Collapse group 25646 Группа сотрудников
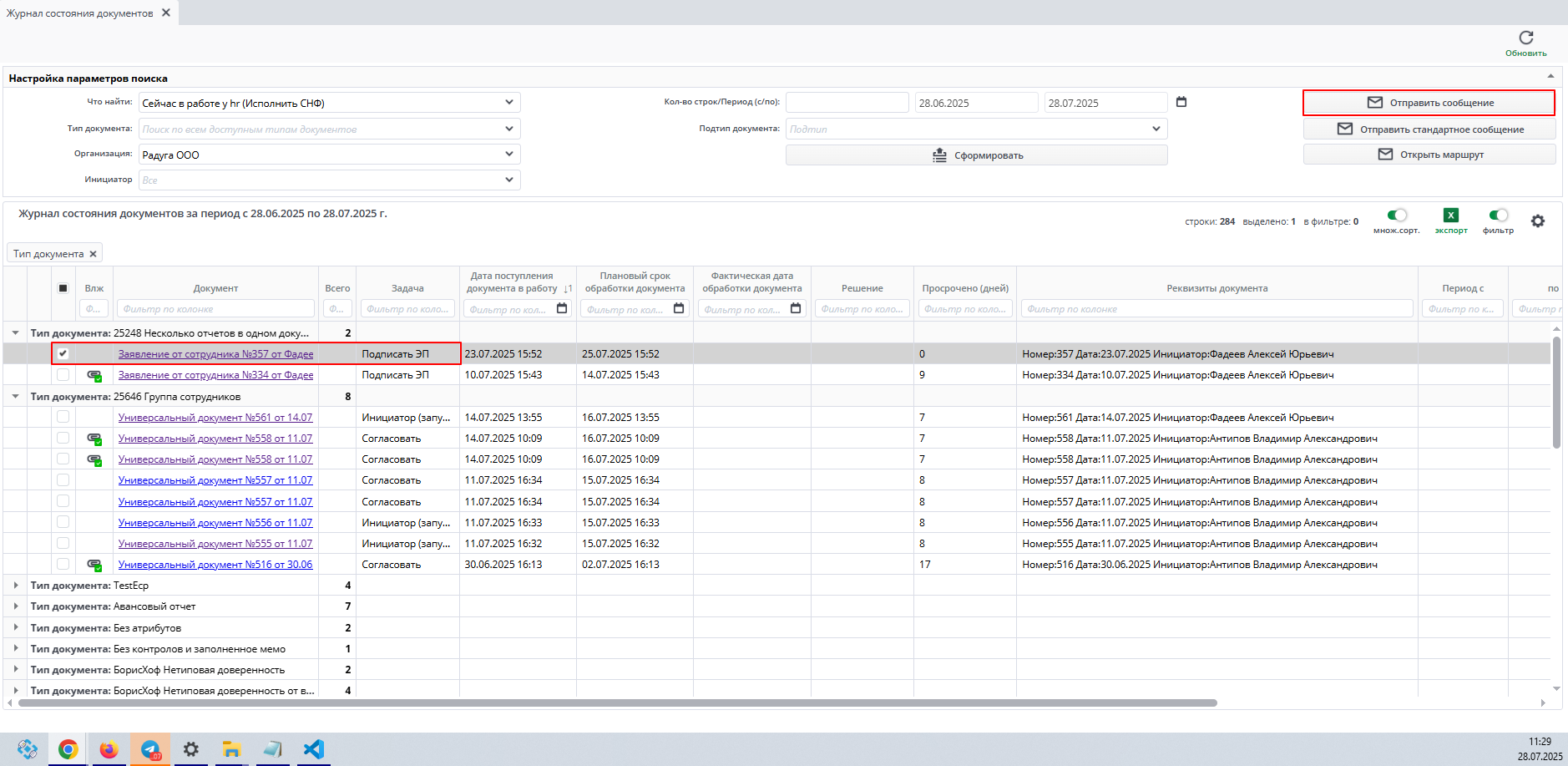1568x766 pixels. (16, 396)
